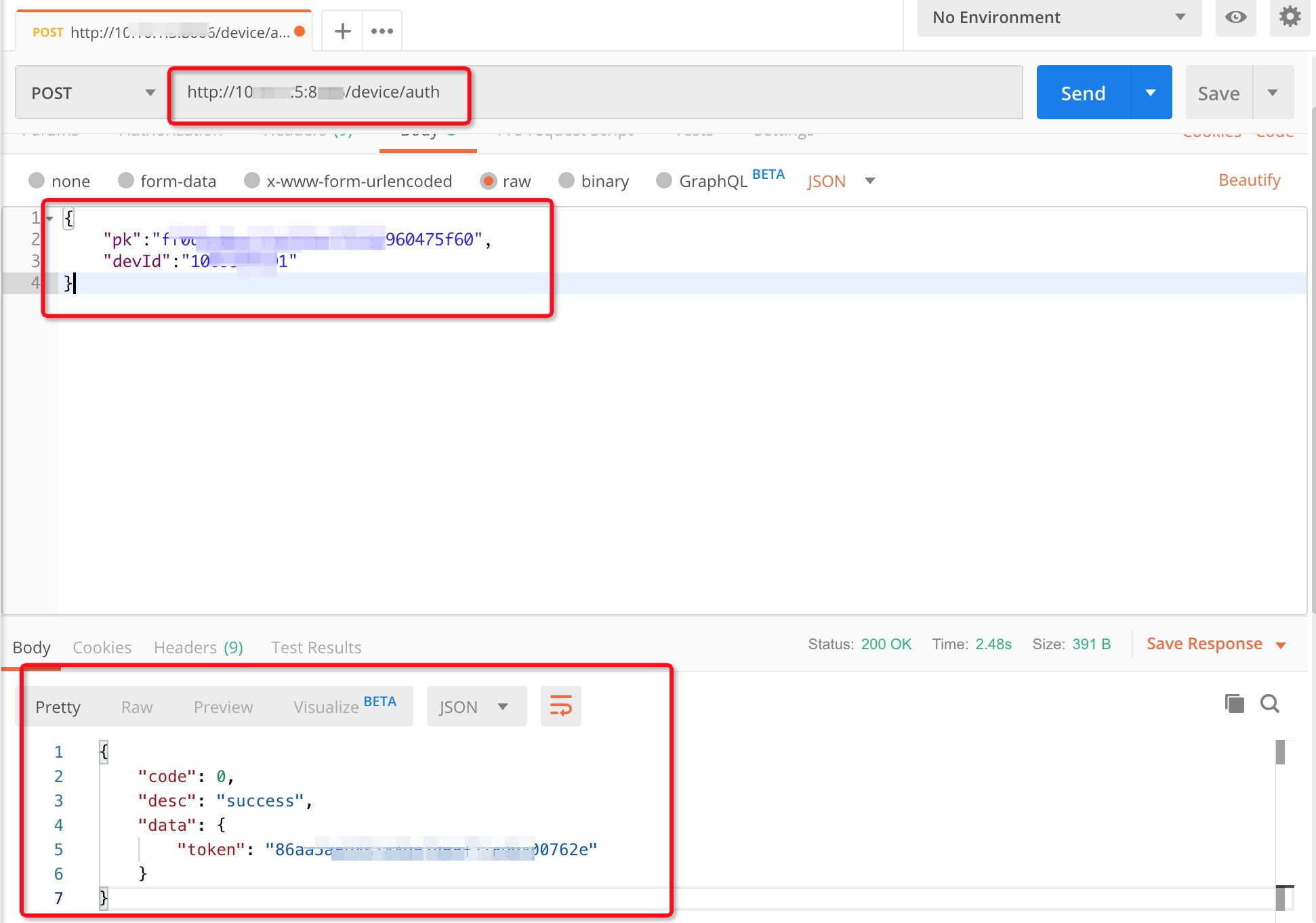Search the response body with magnifier icon

coord(1270,704)
